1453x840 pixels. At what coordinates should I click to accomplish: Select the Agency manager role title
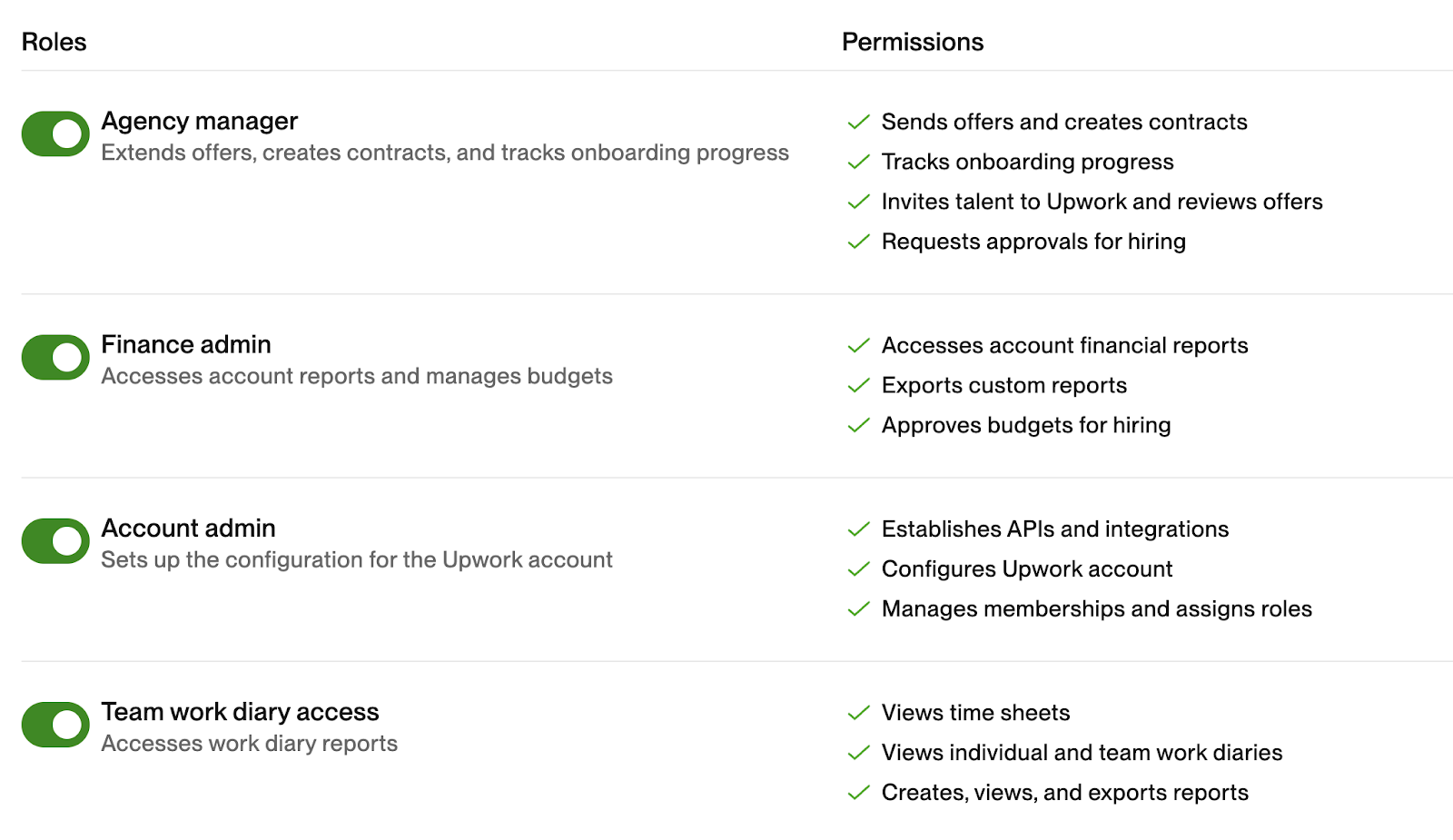point(200,122)
